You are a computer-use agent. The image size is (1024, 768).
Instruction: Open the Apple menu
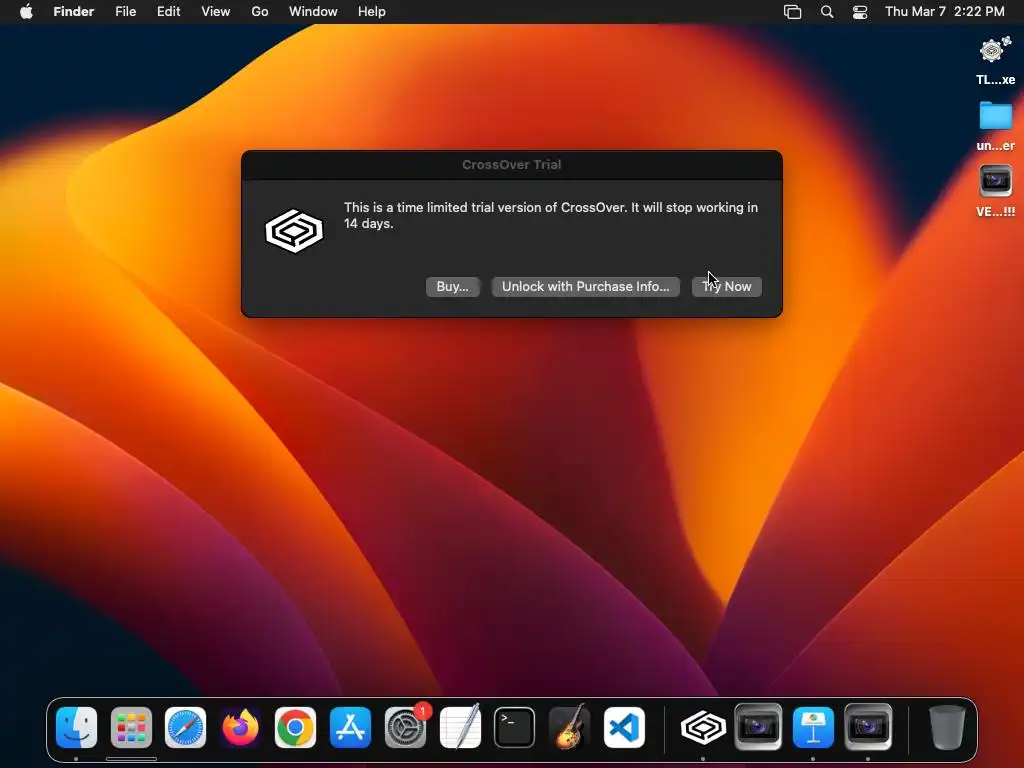(x=26, y=12)
